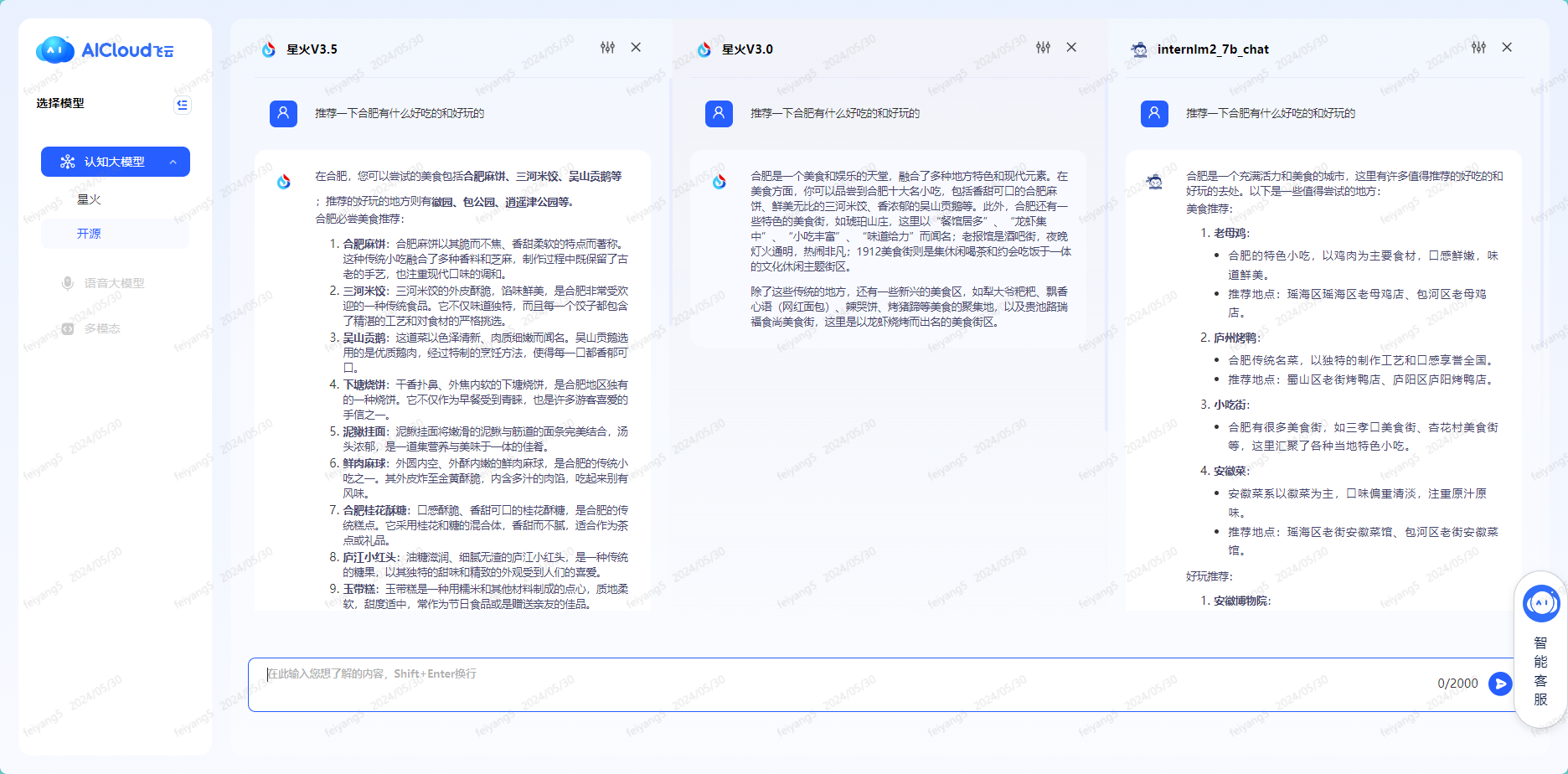Open settings sliders for 星火V3.5

click(607, 48)
